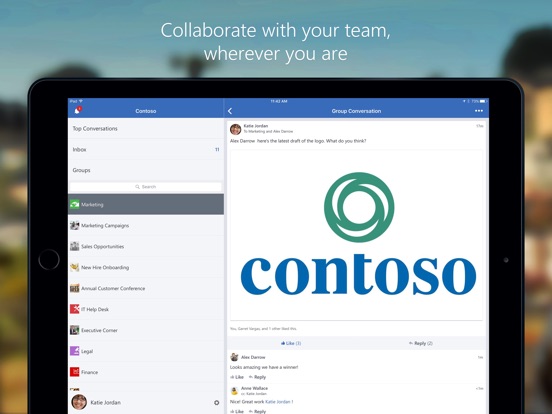Click the Anne Wallace commenter name
This screenshot has height=414, width=552.
(254, 388)
